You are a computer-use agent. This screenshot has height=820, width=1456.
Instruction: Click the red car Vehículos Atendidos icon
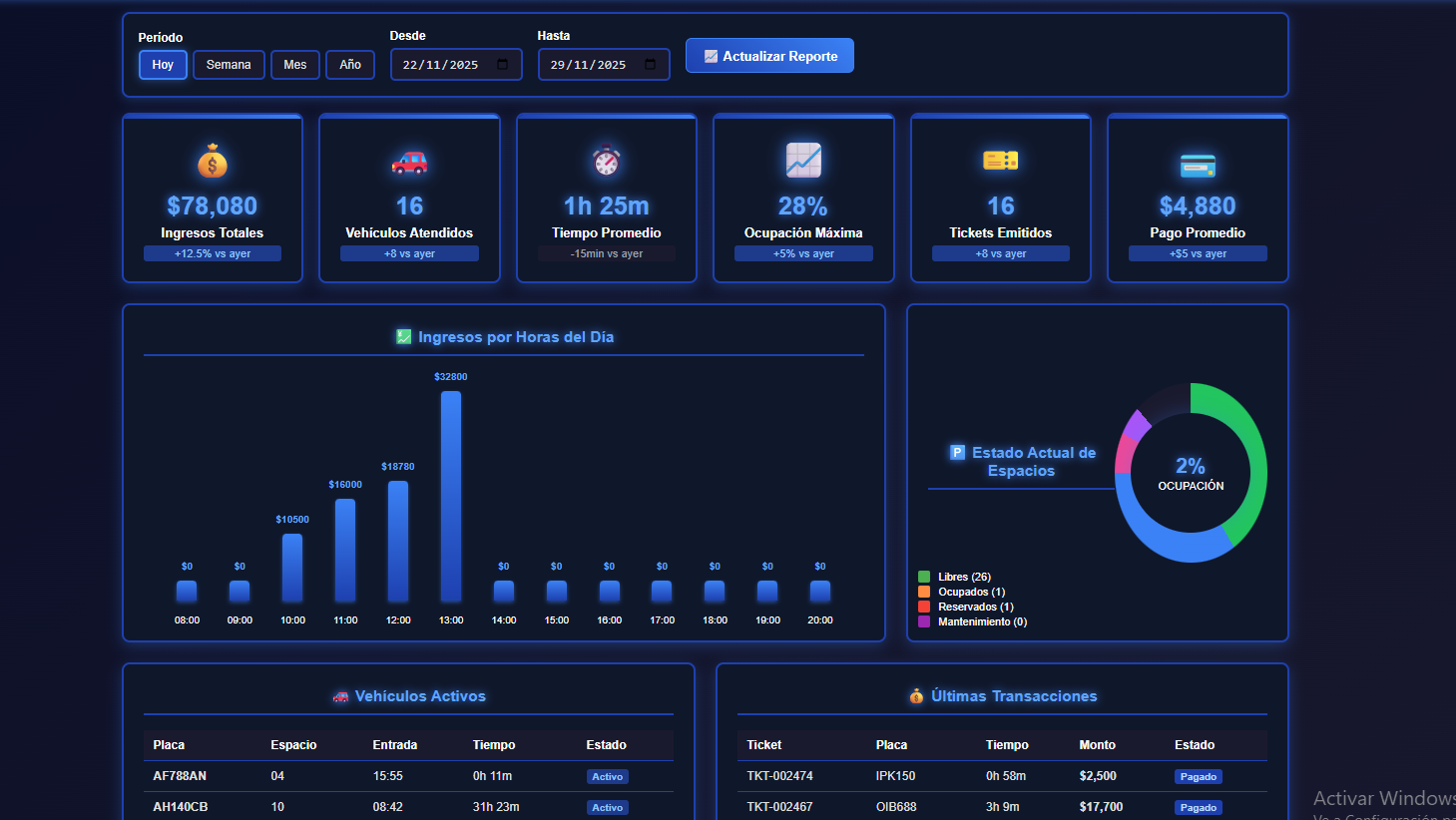[x=409, y=162]
